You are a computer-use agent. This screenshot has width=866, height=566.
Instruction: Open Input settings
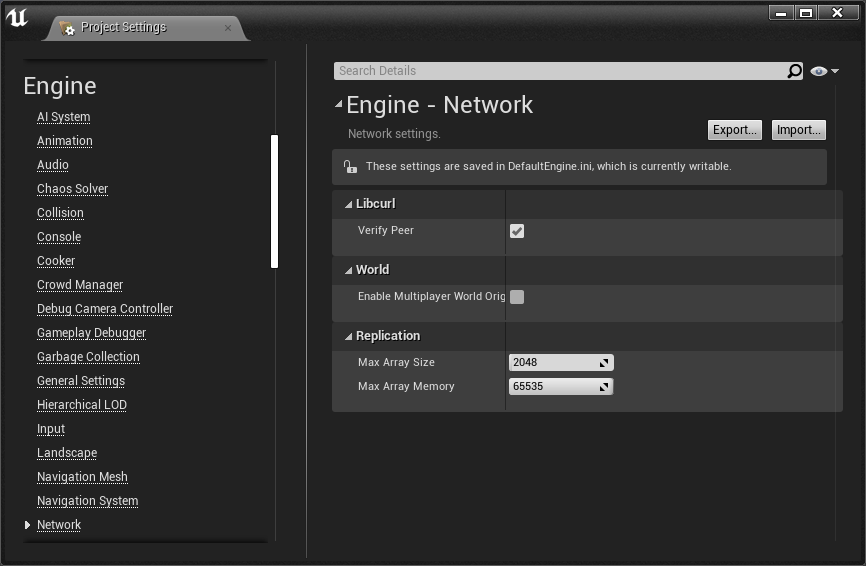51,429
